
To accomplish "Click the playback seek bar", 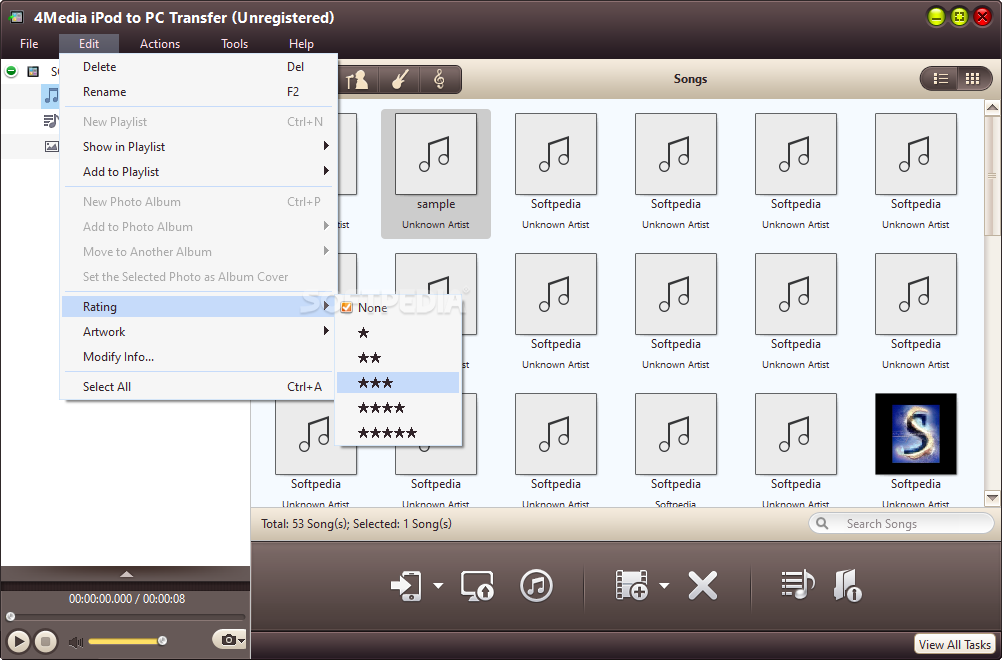I will 126,617.
